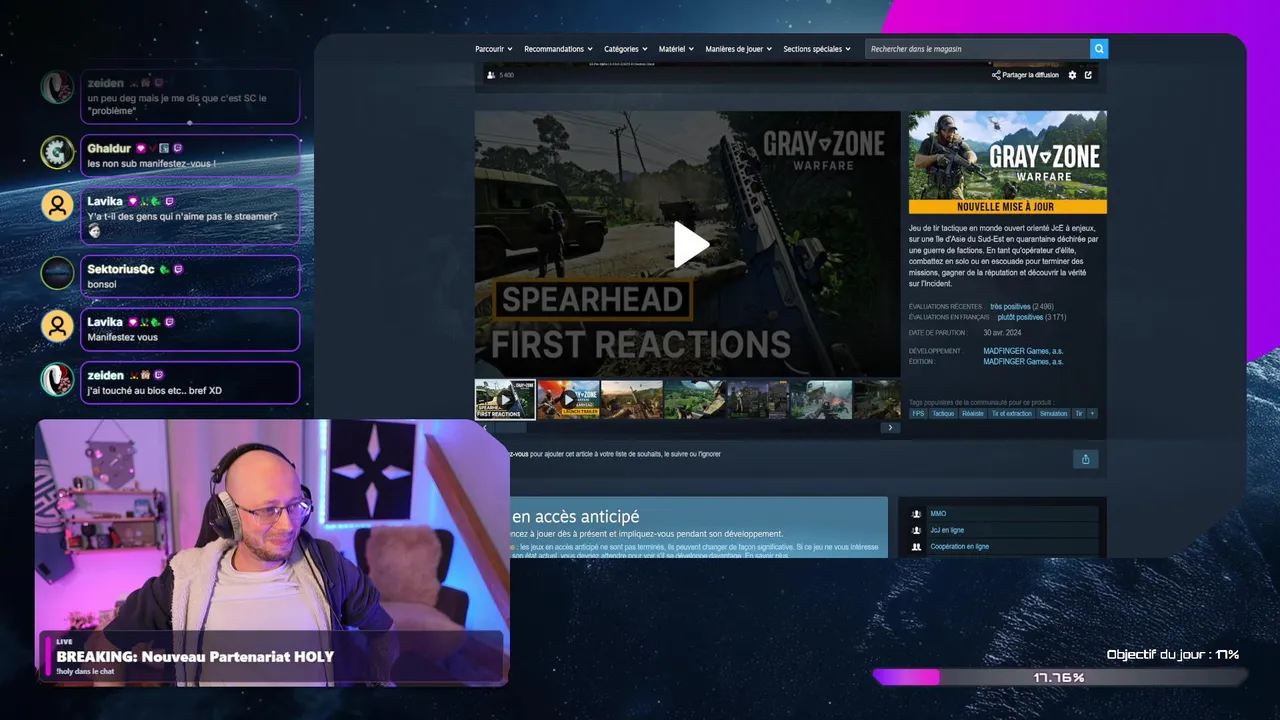Open MADFINGER Games publisher link in Édition row

coord(1023,362)
